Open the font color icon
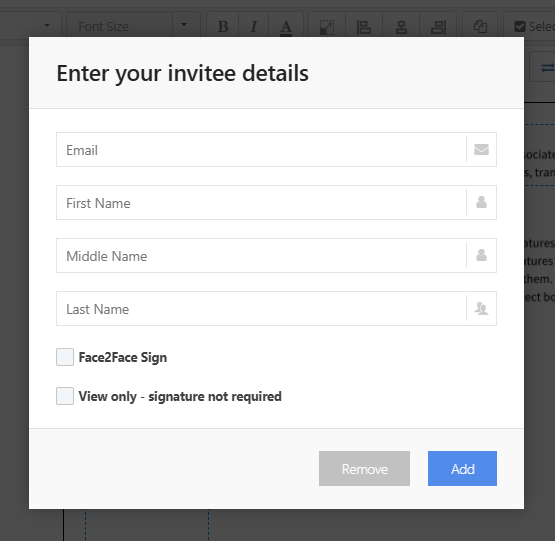This screenshot has width=555, height=541. (286, 27)
